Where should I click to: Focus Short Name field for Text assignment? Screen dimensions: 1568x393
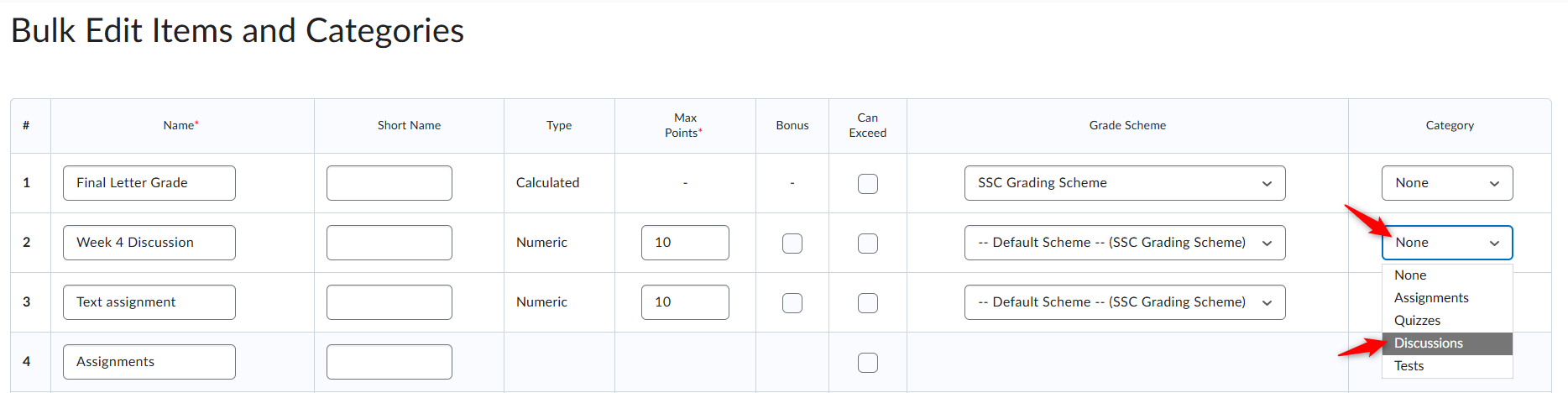pos(389,302)
